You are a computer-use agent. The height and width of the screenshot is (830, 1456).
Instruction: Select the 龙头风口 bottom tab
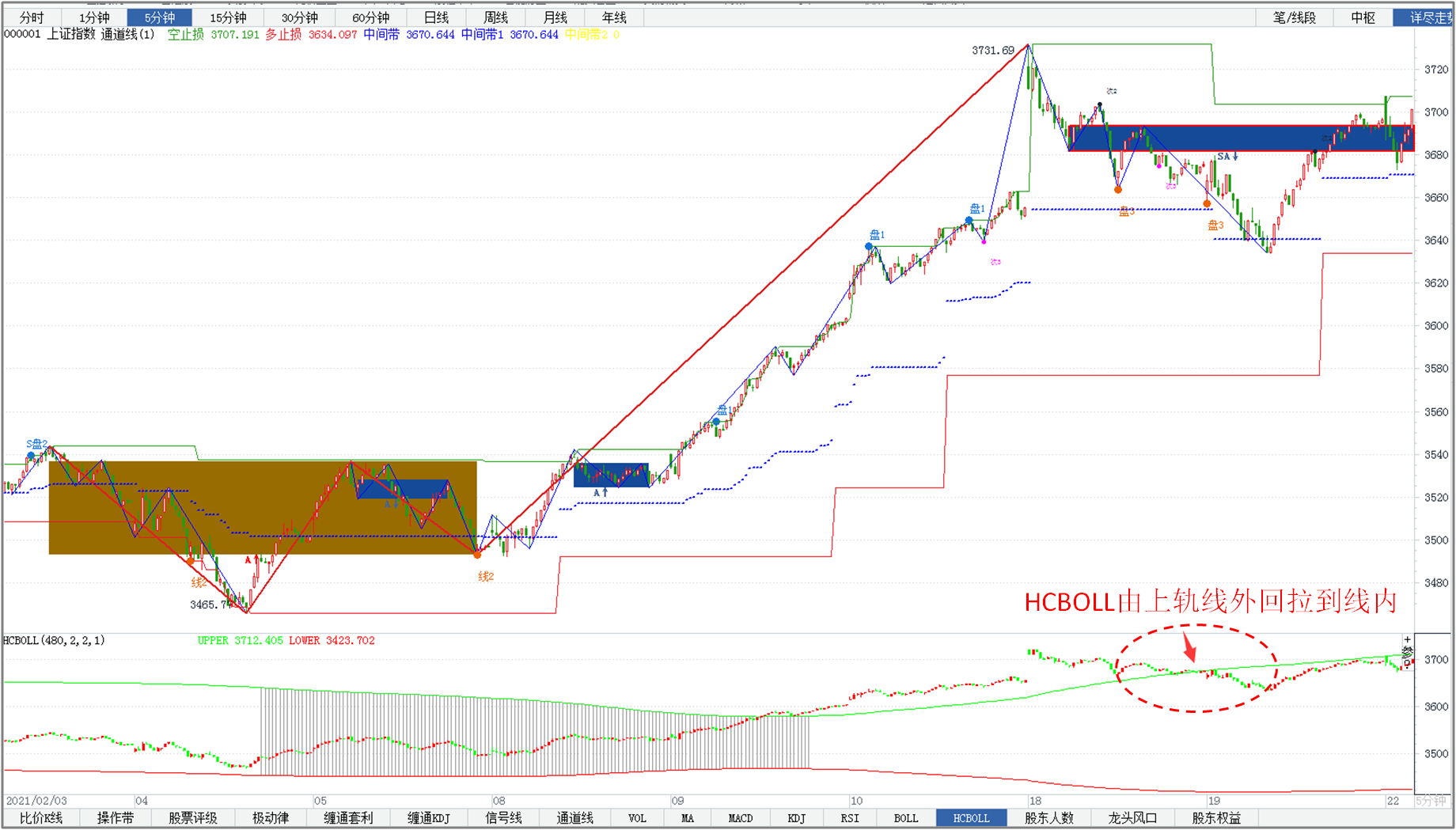pyautogui.click(x=1132, y=818)
